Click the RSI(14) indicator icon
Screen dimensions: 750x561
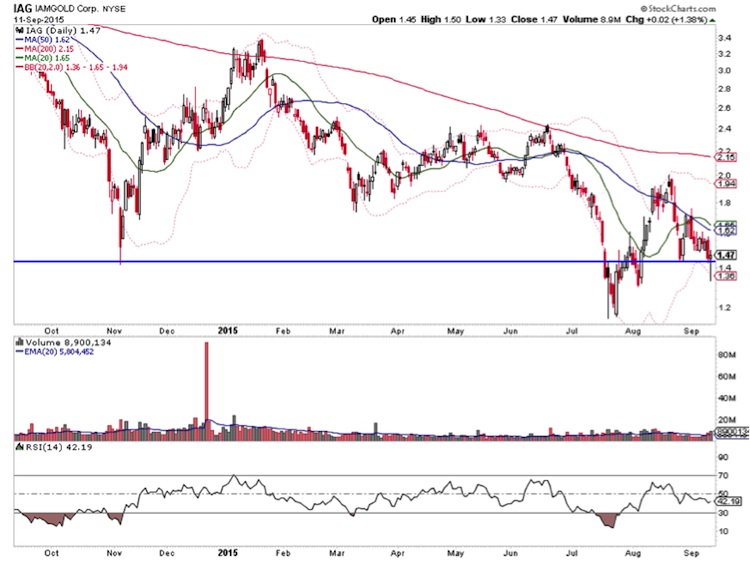coord(20,447)
